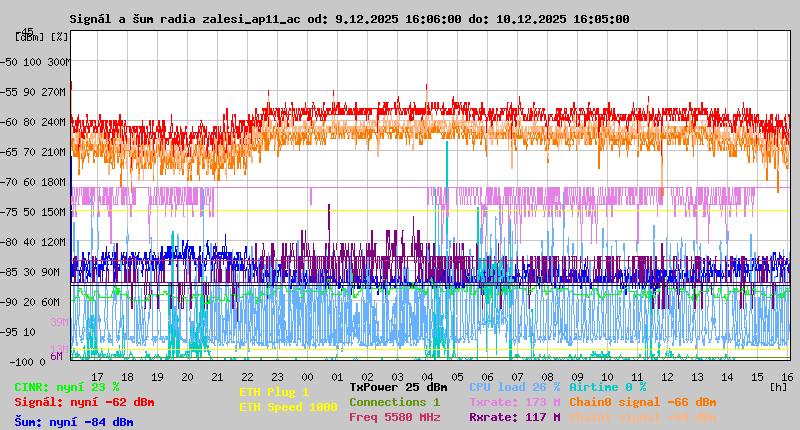Select the Freq 5580 MHz label

pyautogui.click(x=394, y=417)
